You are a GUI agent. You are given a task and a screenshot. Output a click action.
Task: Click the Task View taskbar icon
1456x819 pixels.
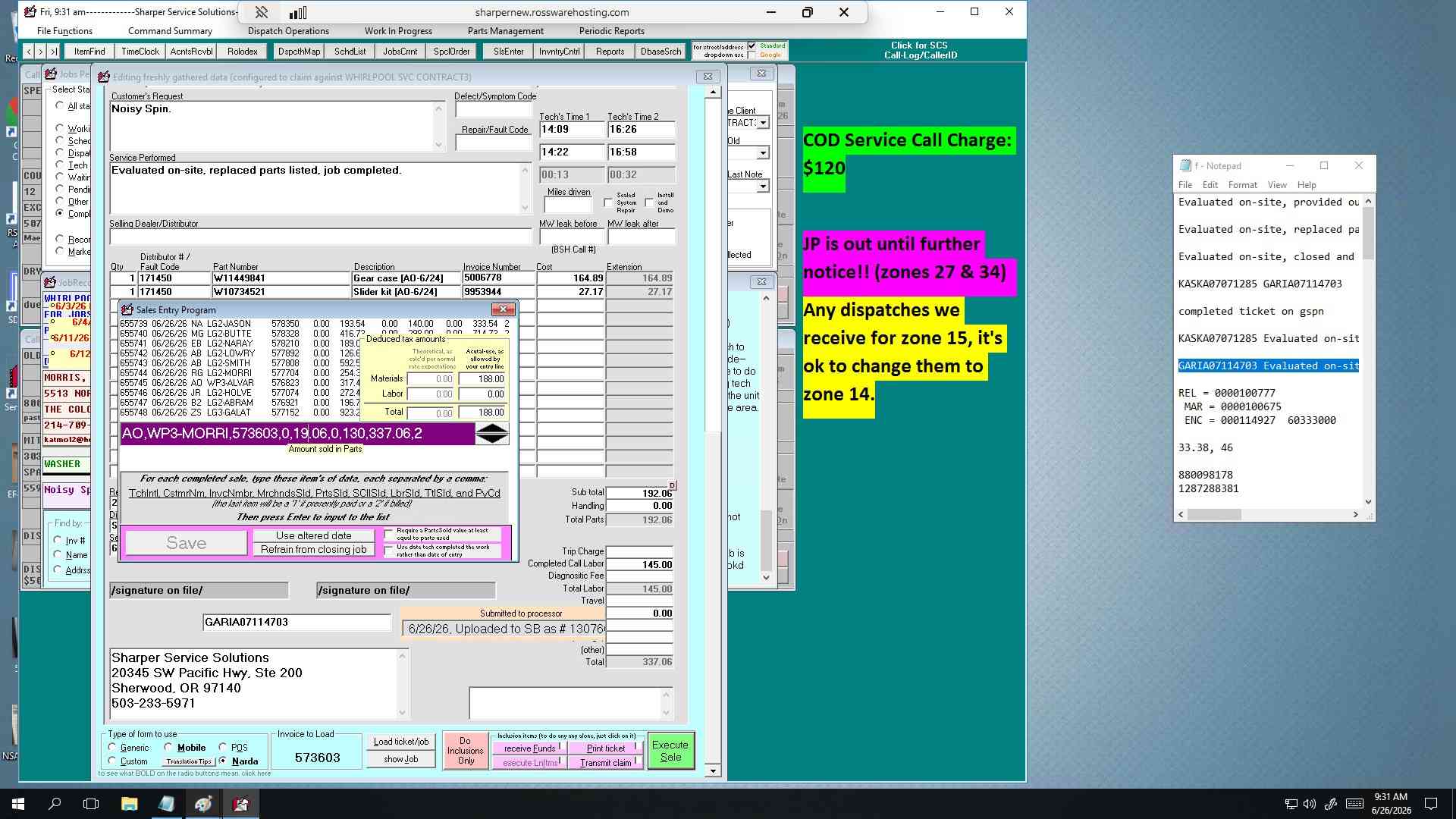click(x=91, y=804)
